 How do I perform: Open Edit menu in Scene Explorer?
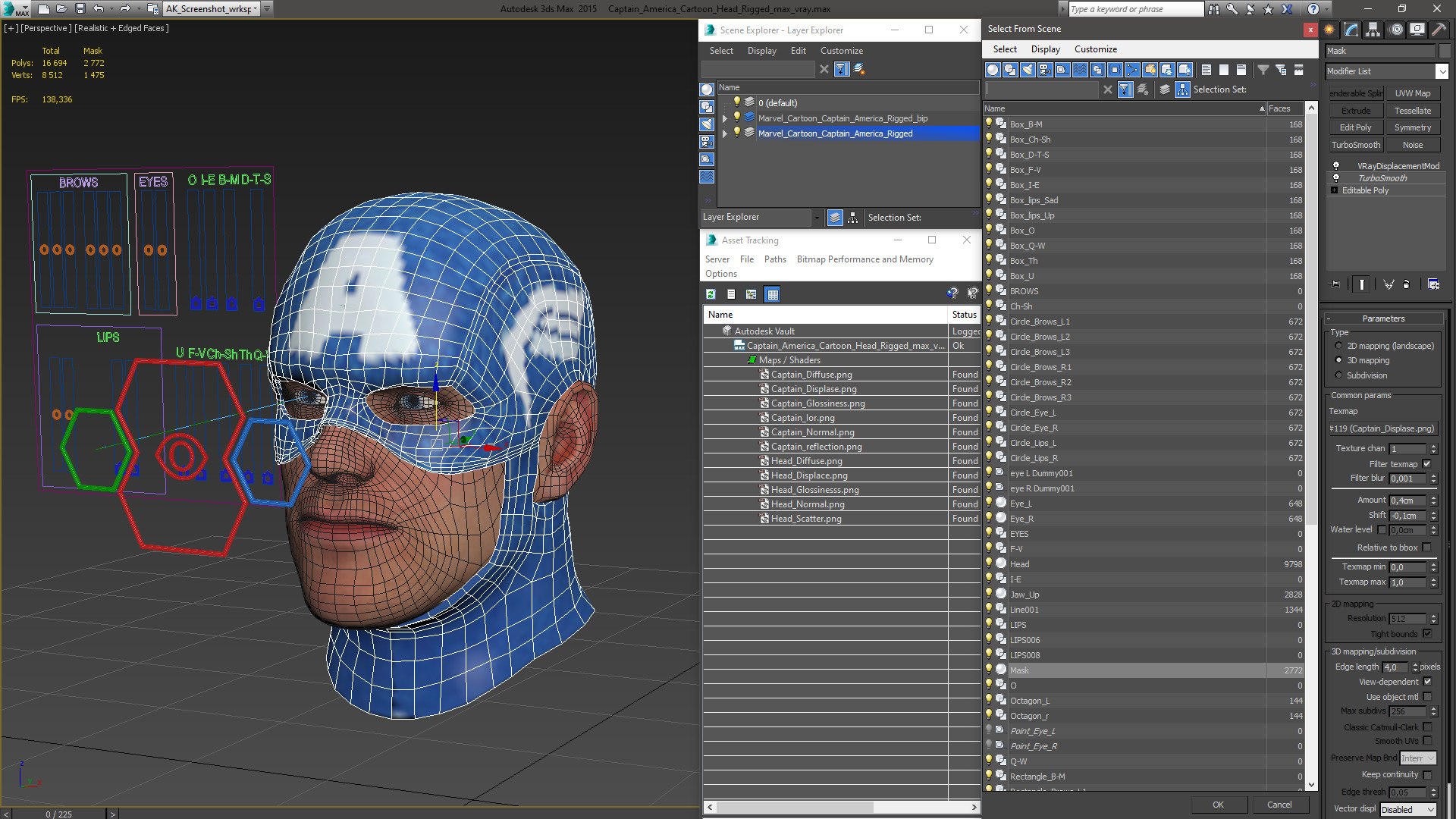798,51
